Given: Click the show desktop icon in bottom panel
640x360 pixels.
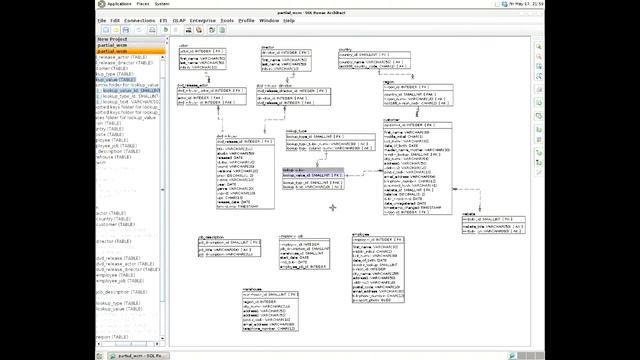Looking at the screenshot, I should (100, 356).
